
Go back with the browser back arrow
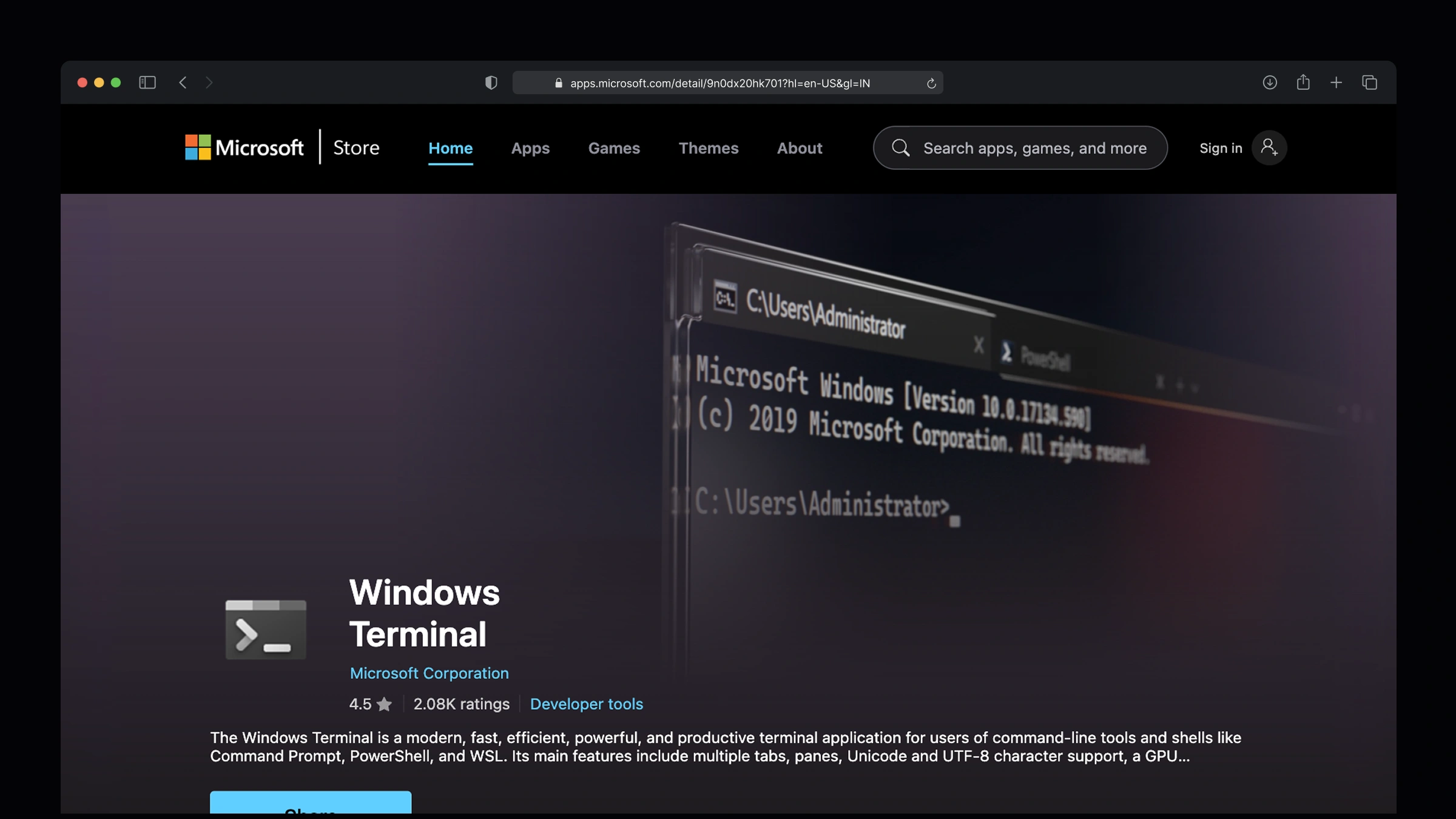183,83
